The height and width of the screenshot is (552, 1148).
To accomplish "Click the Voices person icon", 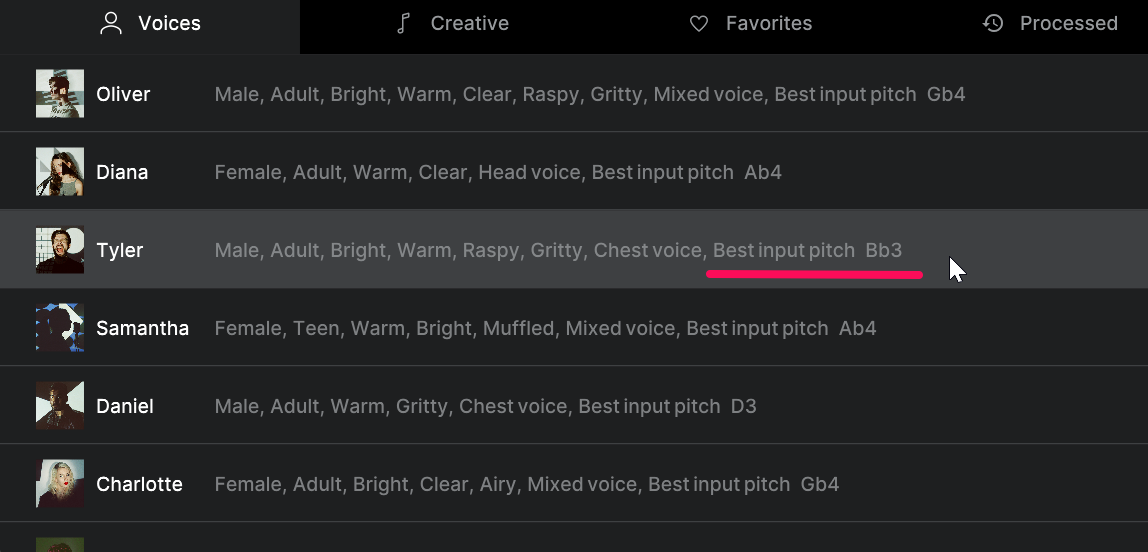I will coord(111,23).
